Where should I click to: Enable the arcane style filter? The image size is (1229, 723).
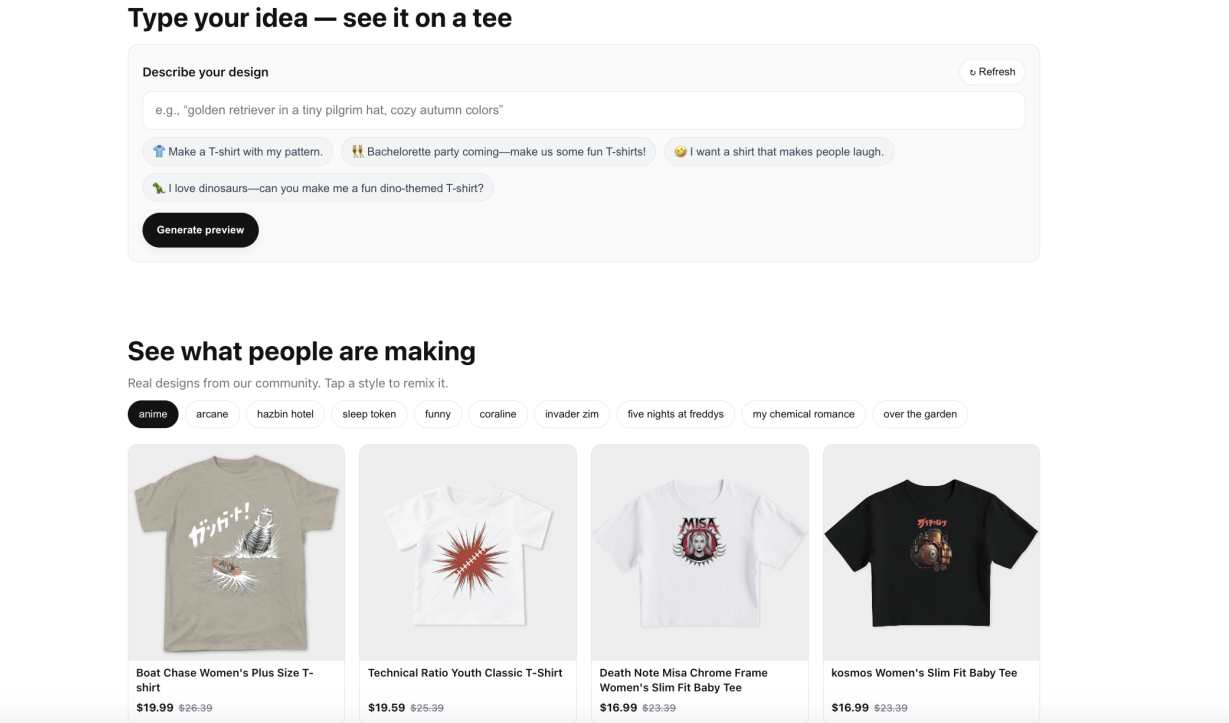[212, 413]
